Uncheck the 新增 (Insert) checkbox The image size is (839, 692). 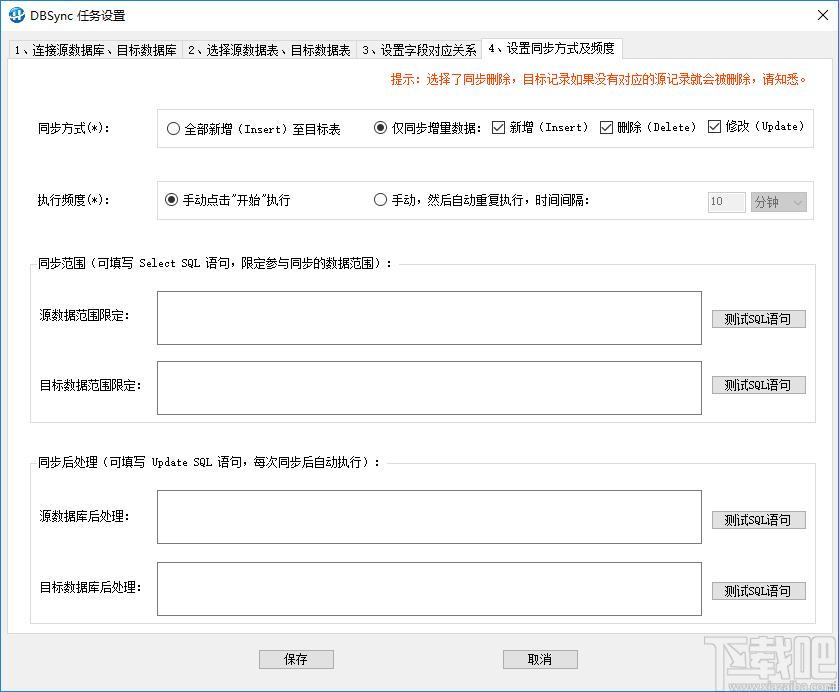(x=499, y=127)
